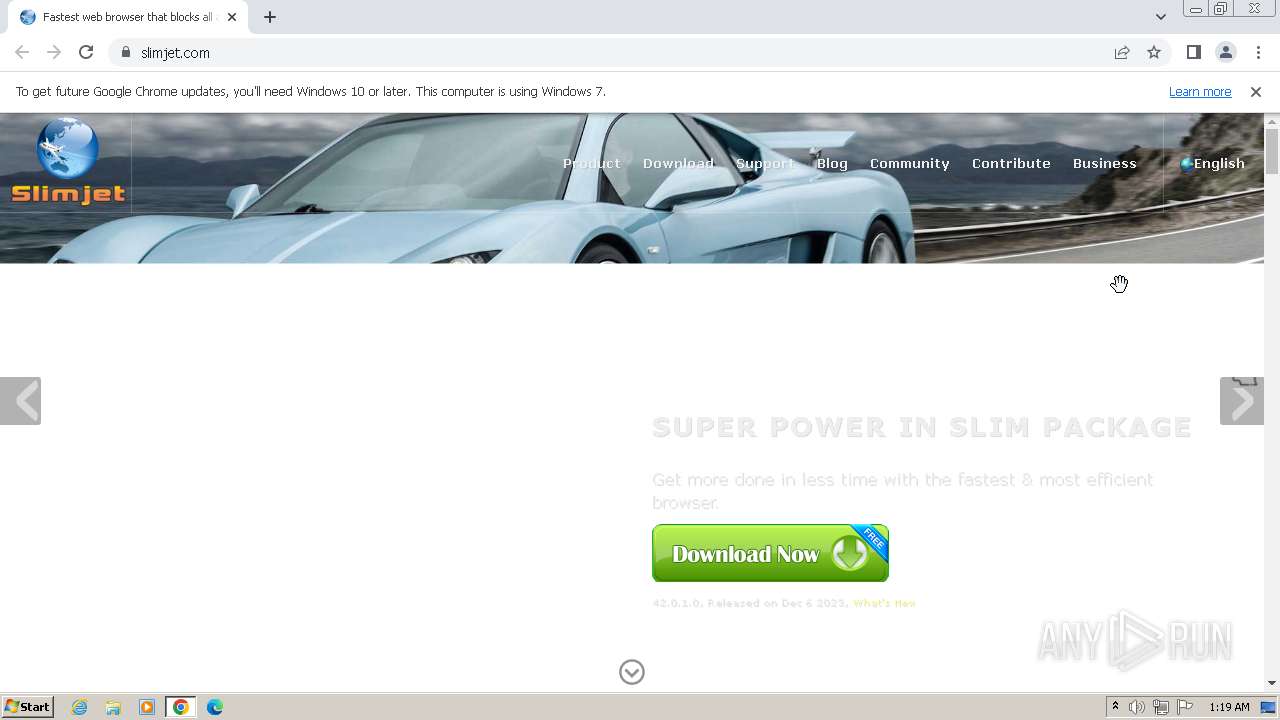The width and height of the screenshot is (1280, 720).
Task: Open Chrome three-dot menu
Action: pos(1258,52)
